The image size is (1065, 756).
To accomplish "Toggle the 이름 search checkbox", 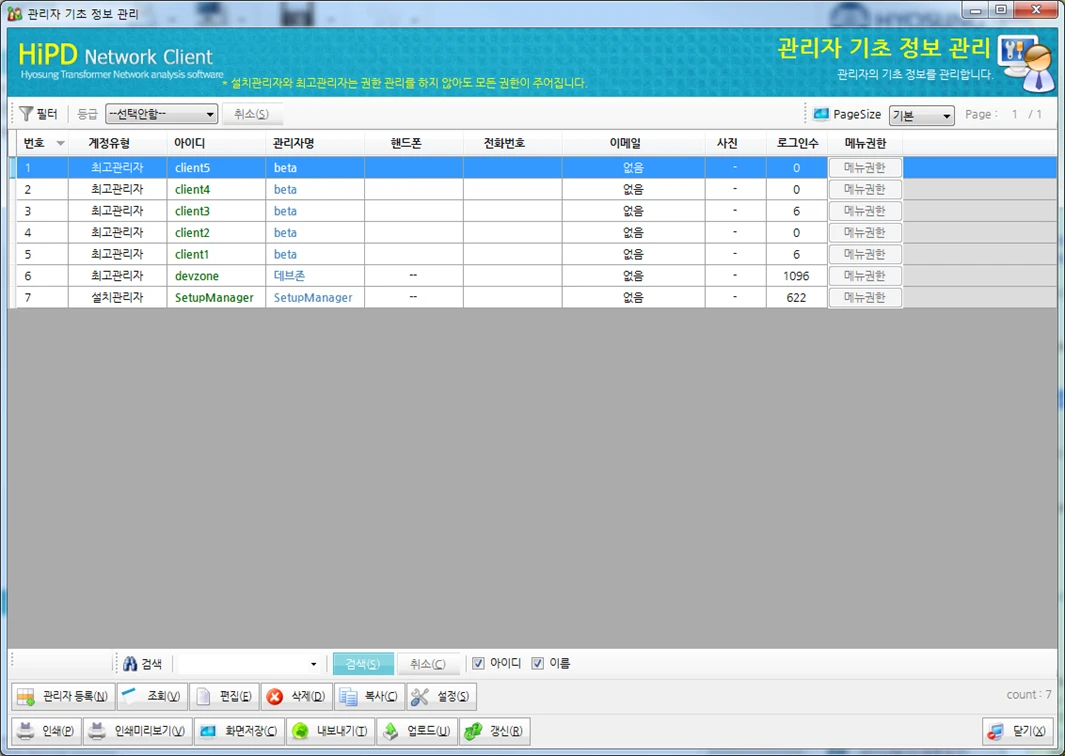I will (x=537, y=663).
